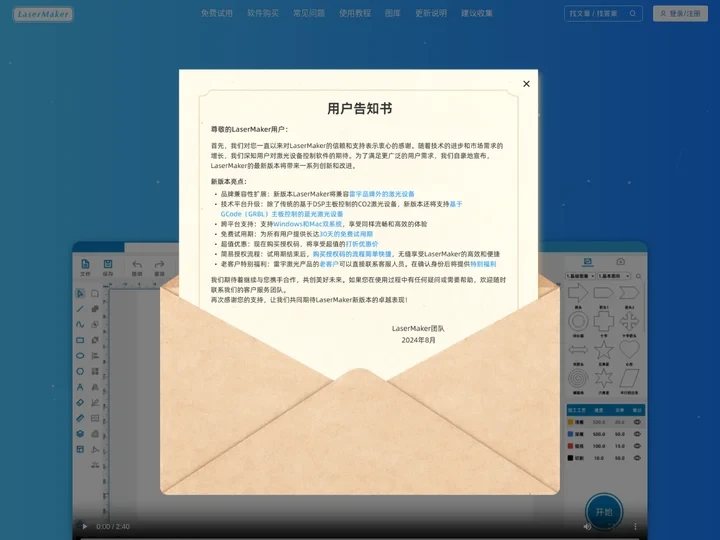Open the 图库 nav item
Image resolution: width=720 pixels, height=540 pixels.
393,13
